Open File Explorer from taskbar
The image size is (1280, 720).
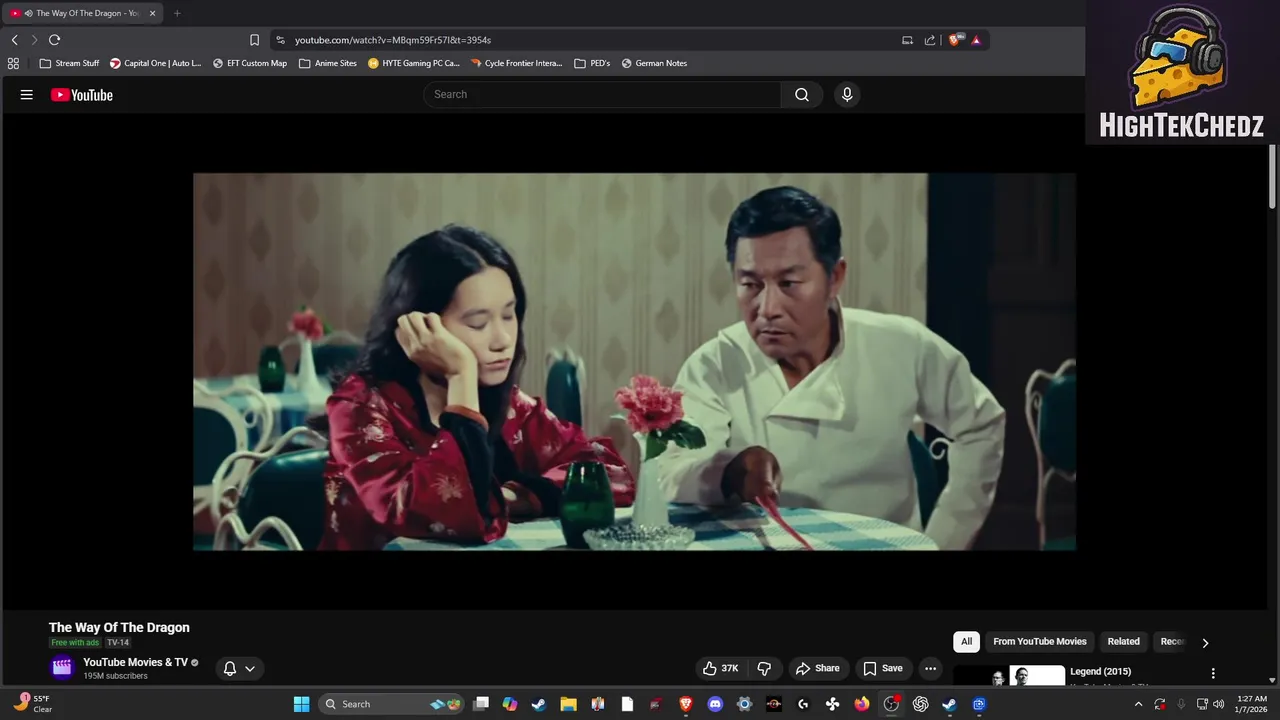pyautogui.click(x=568, y=704)
